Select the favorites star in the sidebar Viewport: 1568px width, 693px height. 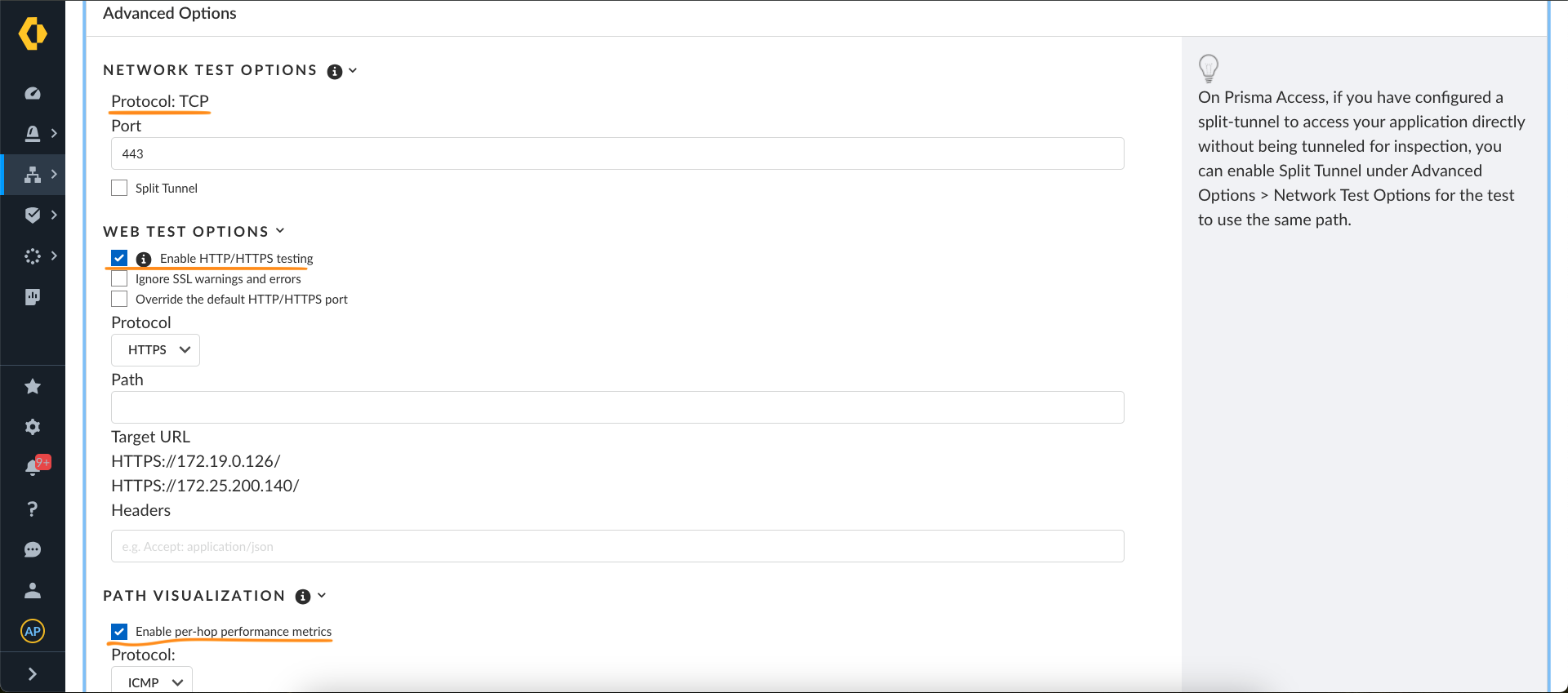click(33, 386)
